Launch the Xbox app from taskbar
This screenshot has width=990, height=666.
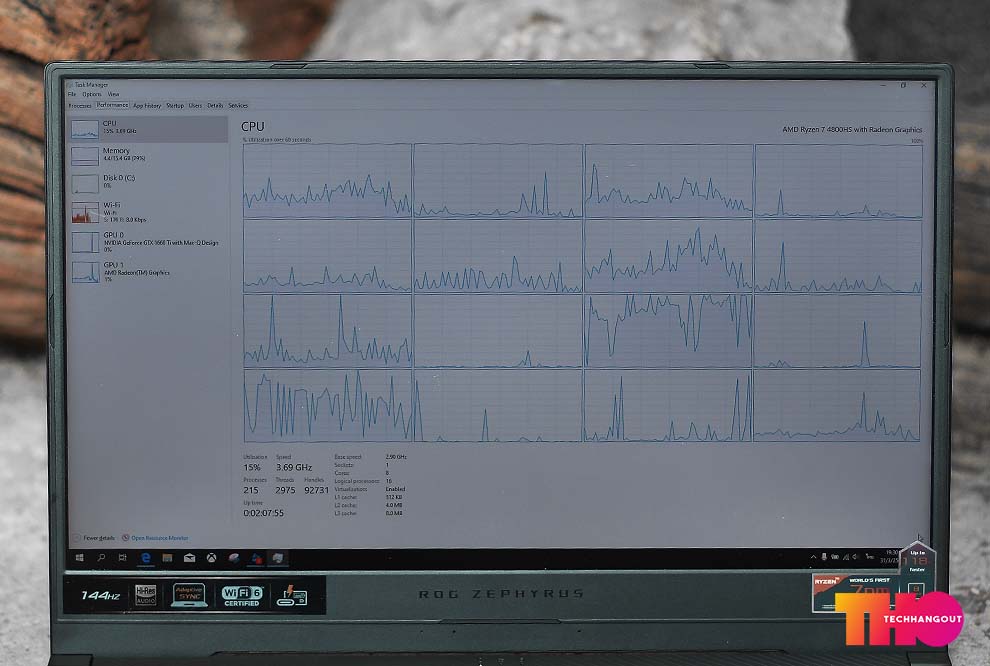pos(212,558)
